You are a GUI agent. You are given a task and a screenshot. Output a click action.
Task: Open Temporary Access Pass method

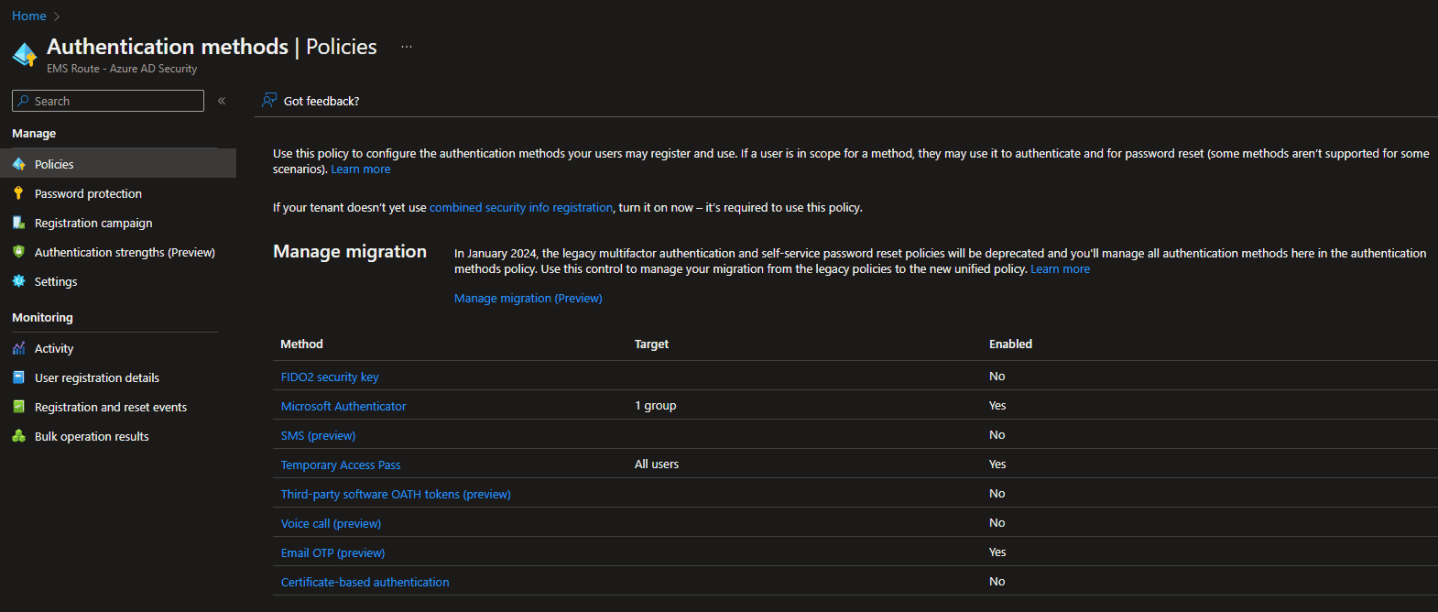tap(341, 465)
